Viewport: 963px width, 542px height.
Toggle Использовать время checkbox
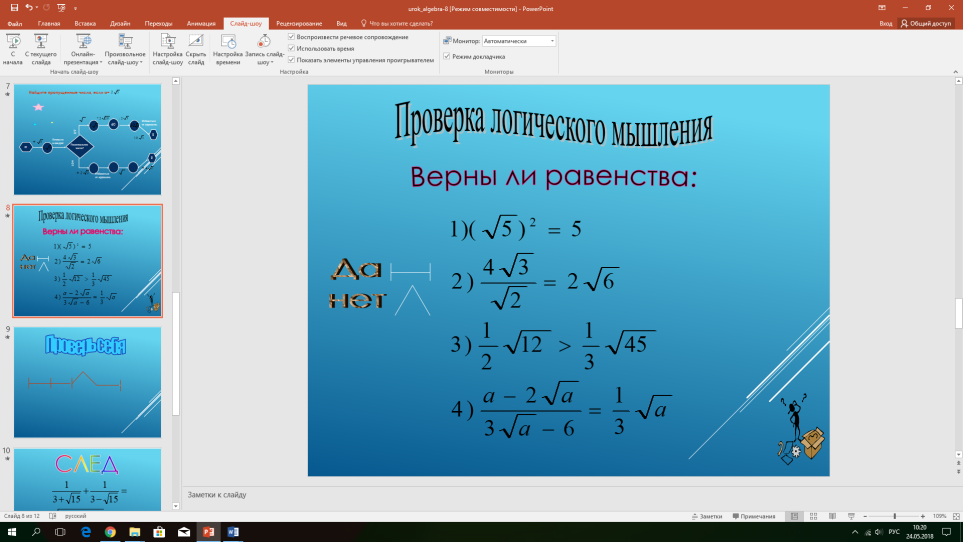292,48
